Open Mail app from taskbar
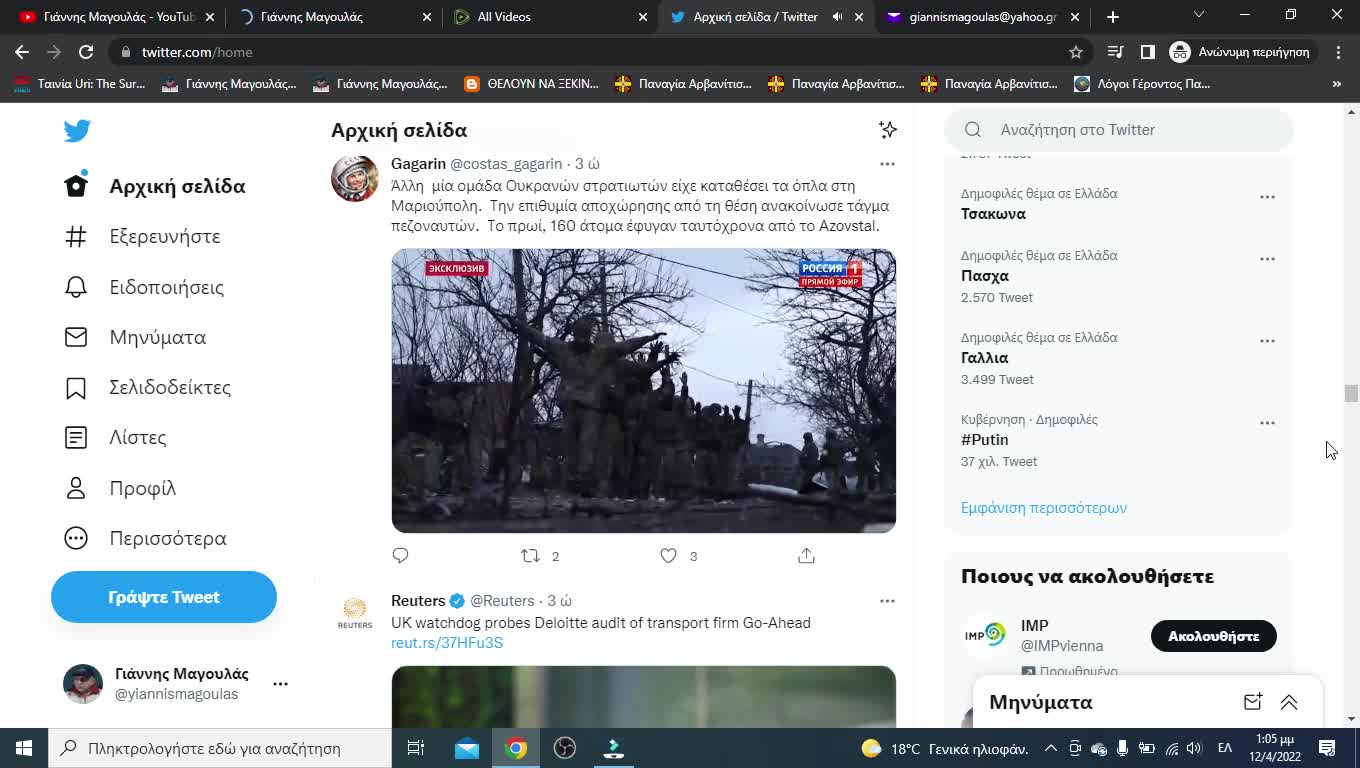The image size is (1360, 768). (x=467, y=748)
